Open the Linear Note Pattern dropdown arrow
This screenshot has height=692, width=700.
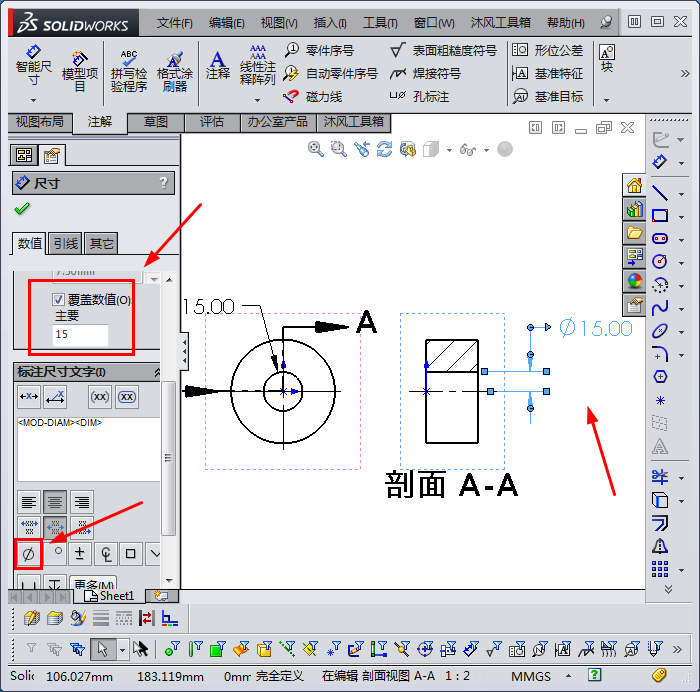[257, 99]
